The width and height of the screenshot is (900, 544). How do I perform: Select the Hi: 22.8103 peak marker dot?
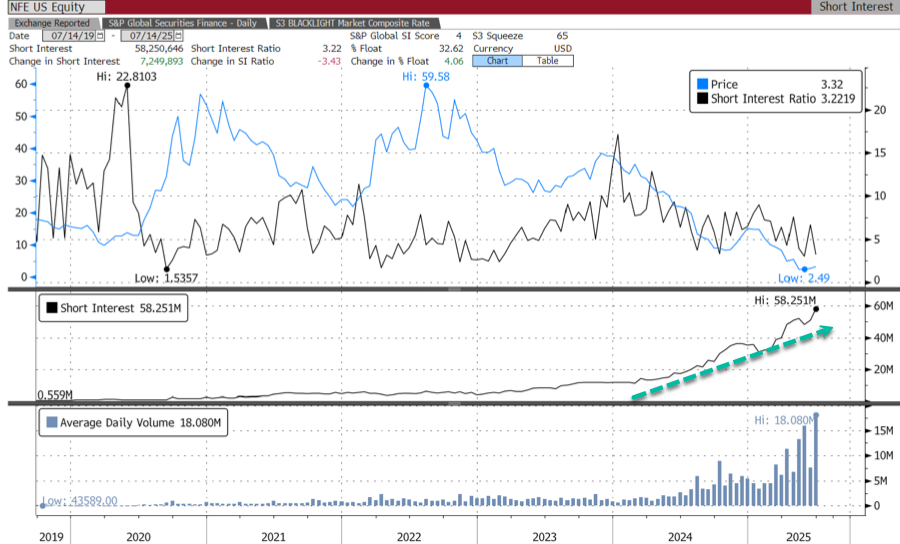(x=128, y=86)
